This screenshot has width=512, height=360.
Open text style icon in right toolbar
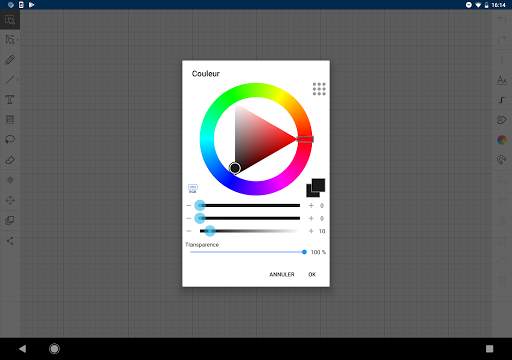502,80
